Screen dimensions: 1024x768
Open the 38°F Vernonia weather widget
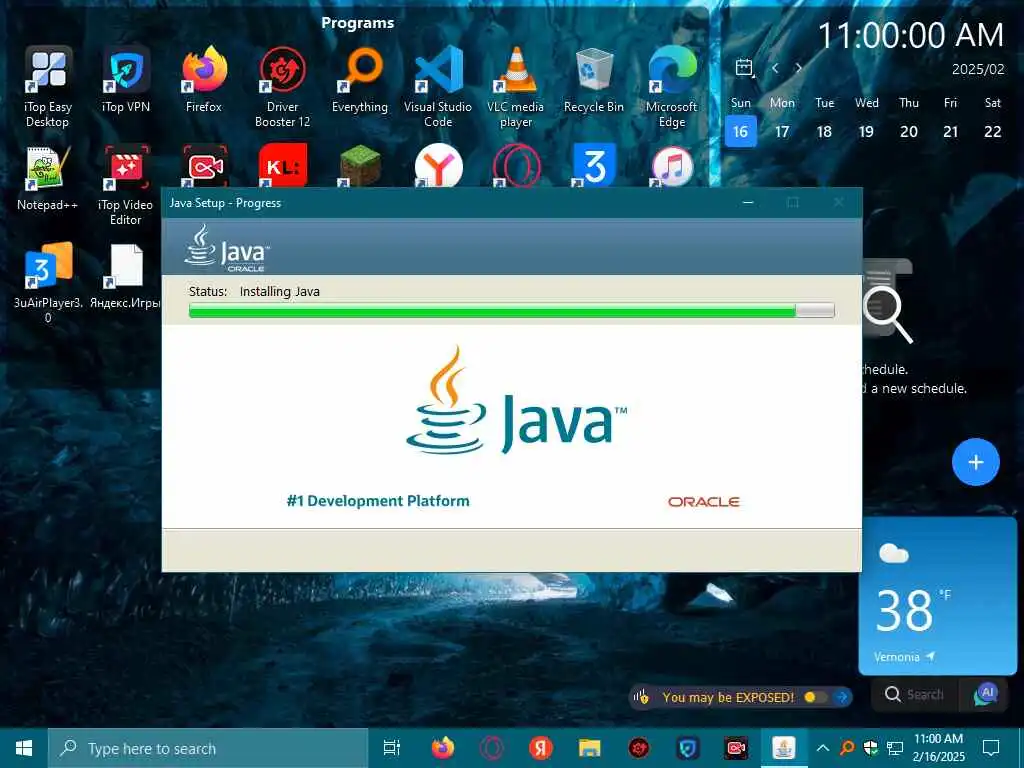tap(938, 596)
